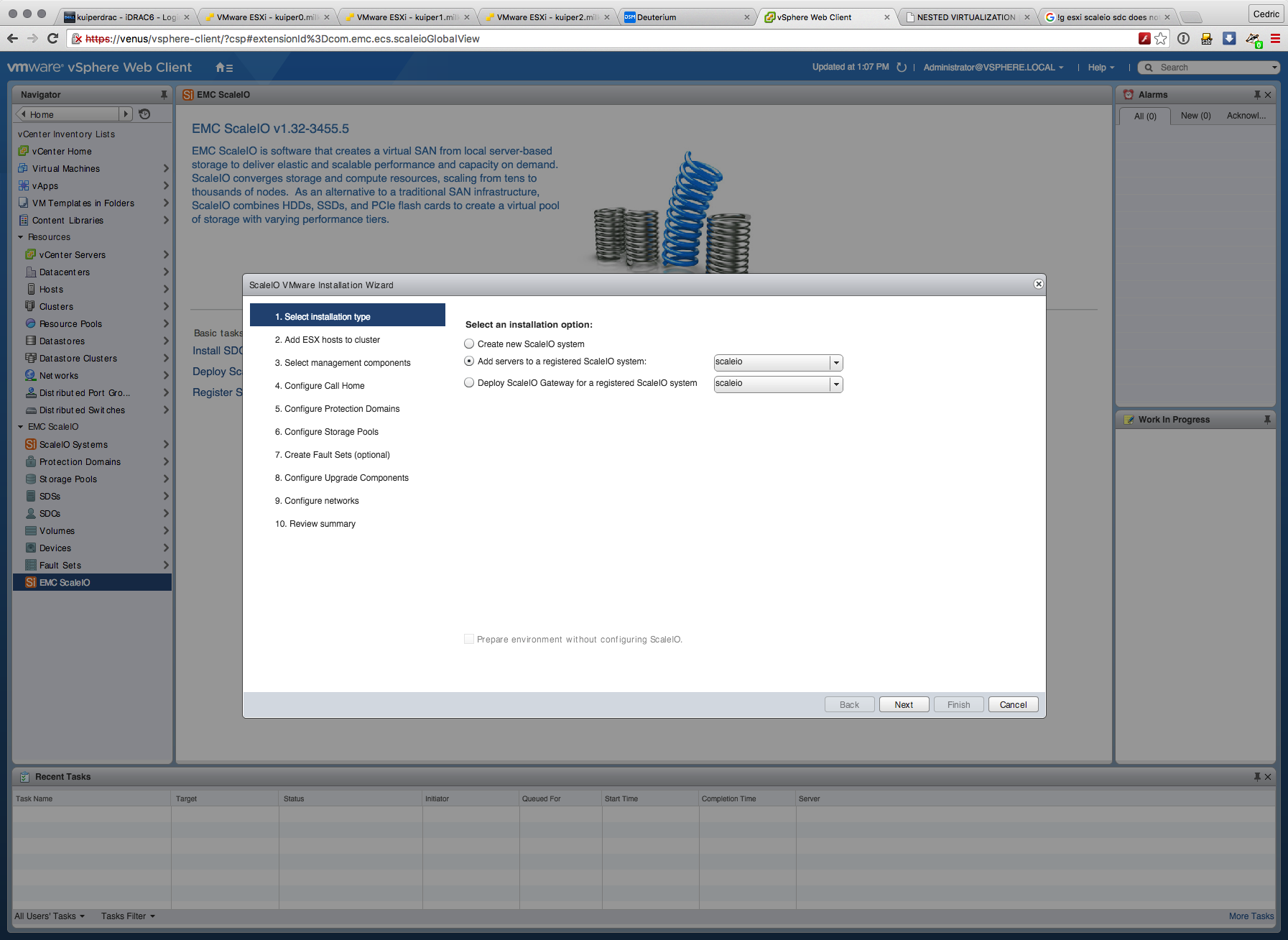Sort tasks by the Task Name column
Image resolution: width=1288 pixels, height=940 pixels.
[92, 799]
